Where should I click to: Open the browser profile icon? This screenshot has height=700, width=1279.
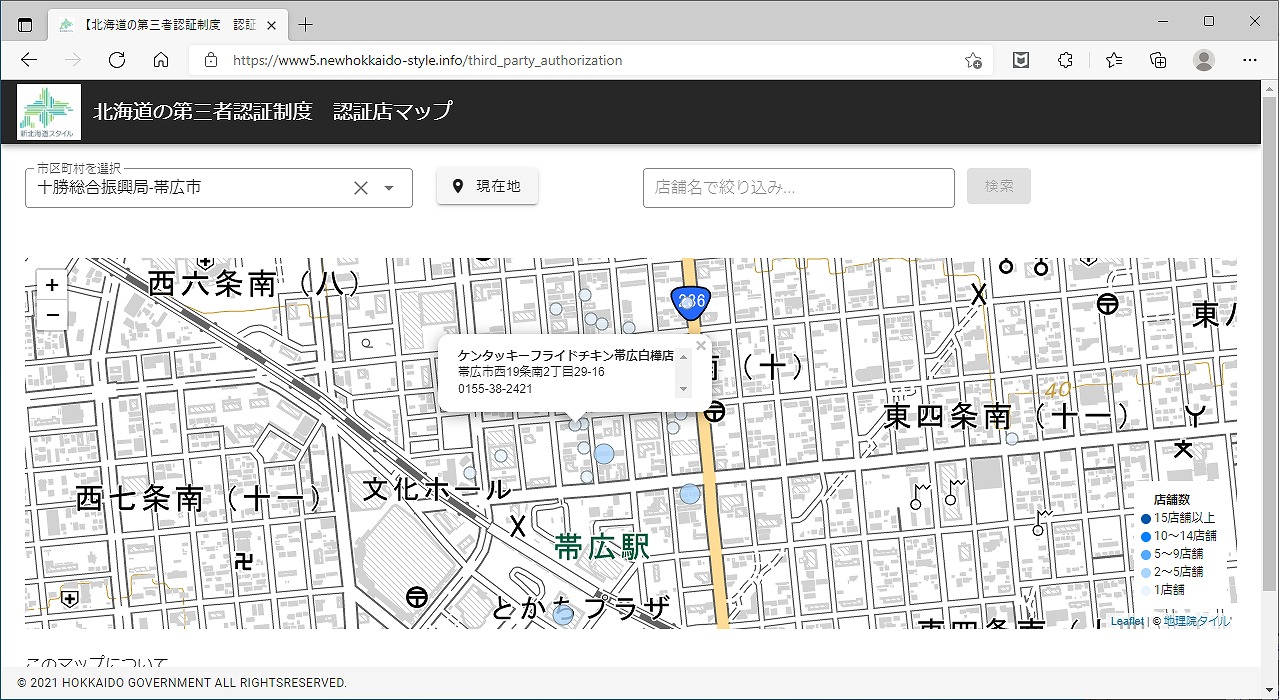coord(1203,60)
